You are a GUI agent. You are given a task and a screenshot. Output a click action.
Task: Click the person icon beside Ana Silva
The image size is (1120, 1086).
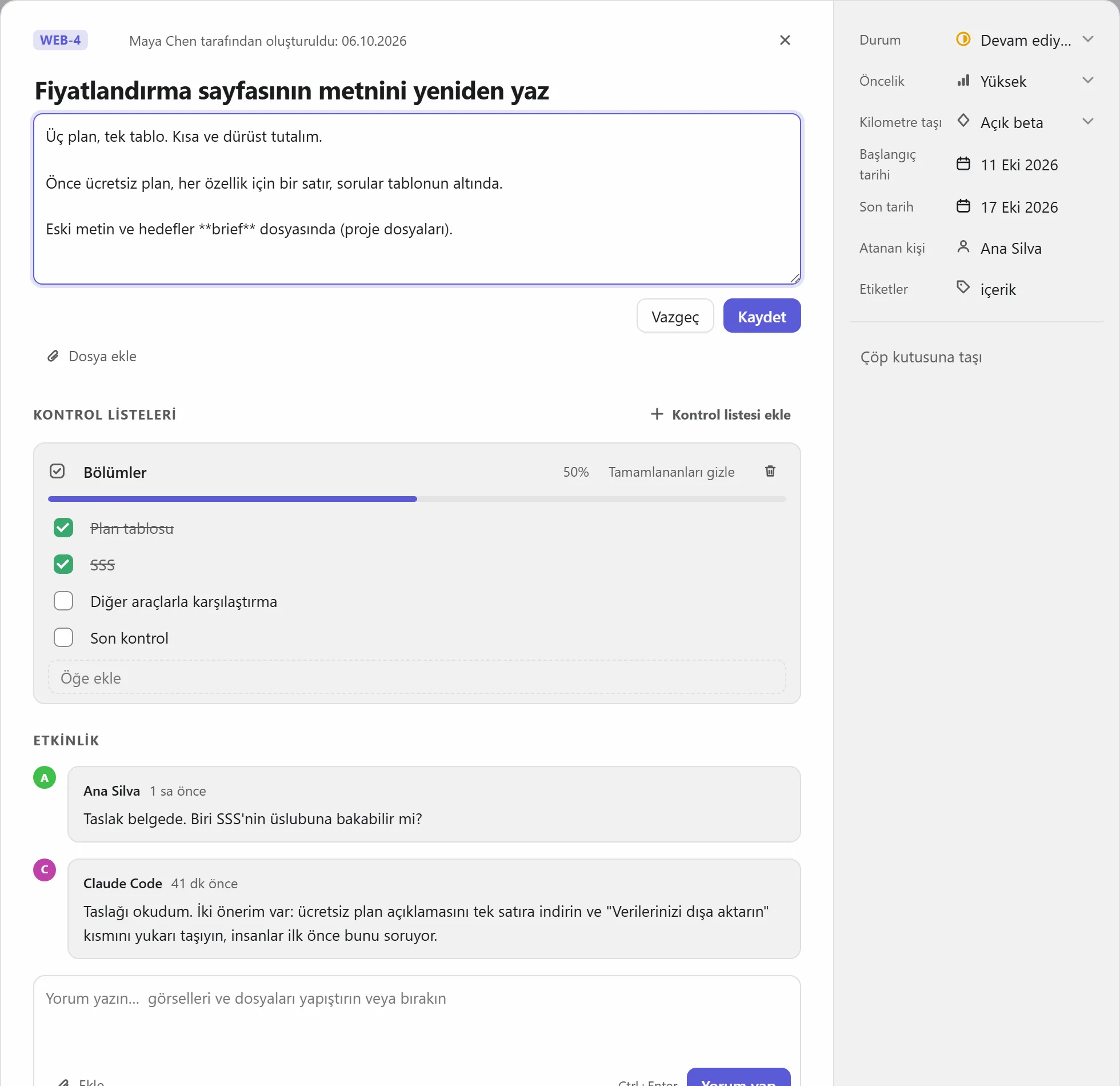coord(963,247)
